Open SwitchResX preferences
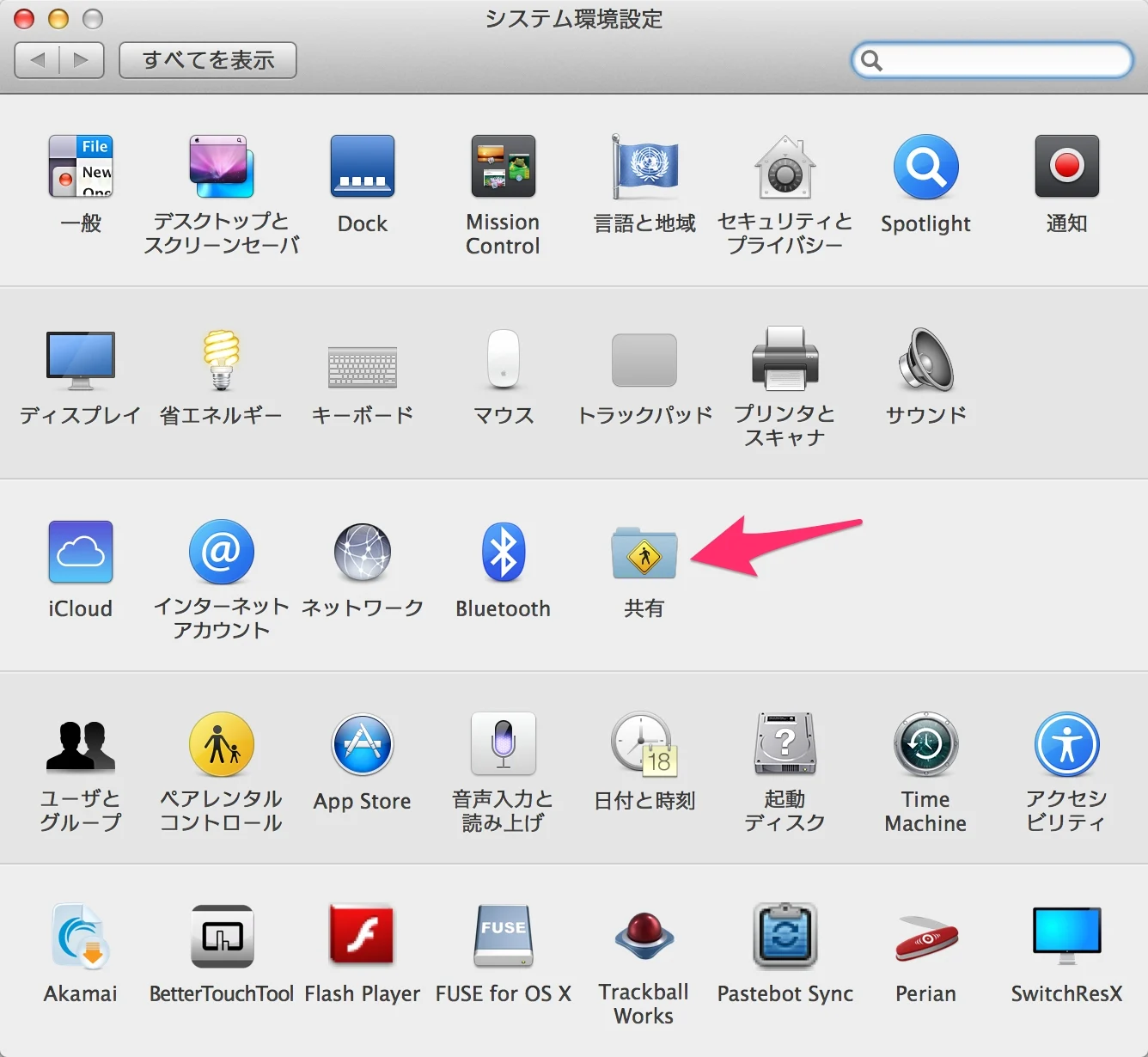1148x1057 pixels. point(1067,937)
